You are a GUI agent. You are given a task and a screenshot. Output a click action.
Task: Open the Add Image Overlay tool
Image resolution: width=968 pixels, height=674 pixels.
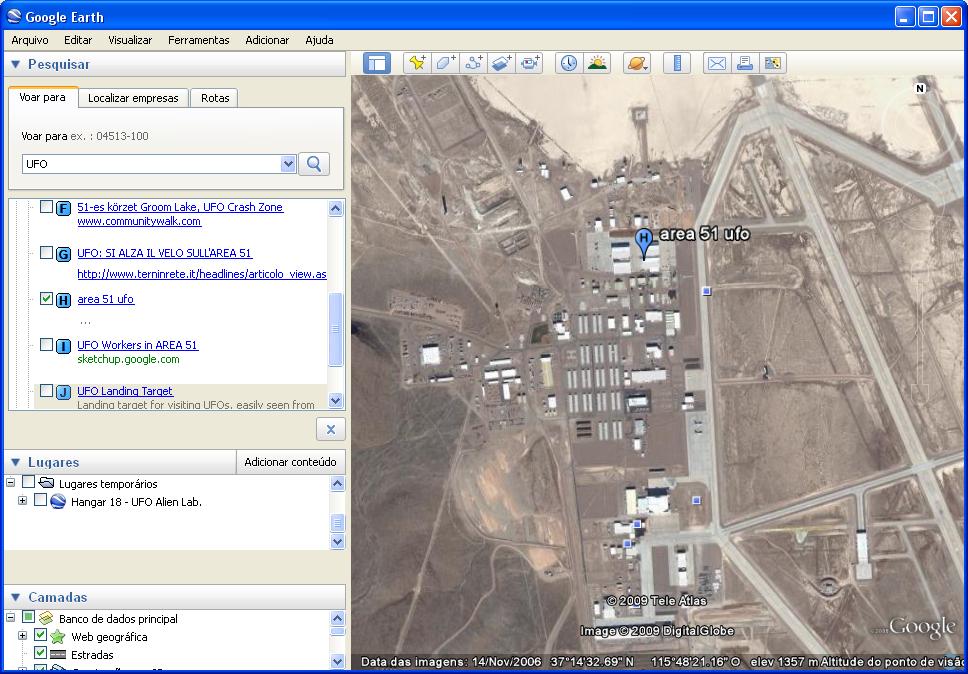point(502,63)
